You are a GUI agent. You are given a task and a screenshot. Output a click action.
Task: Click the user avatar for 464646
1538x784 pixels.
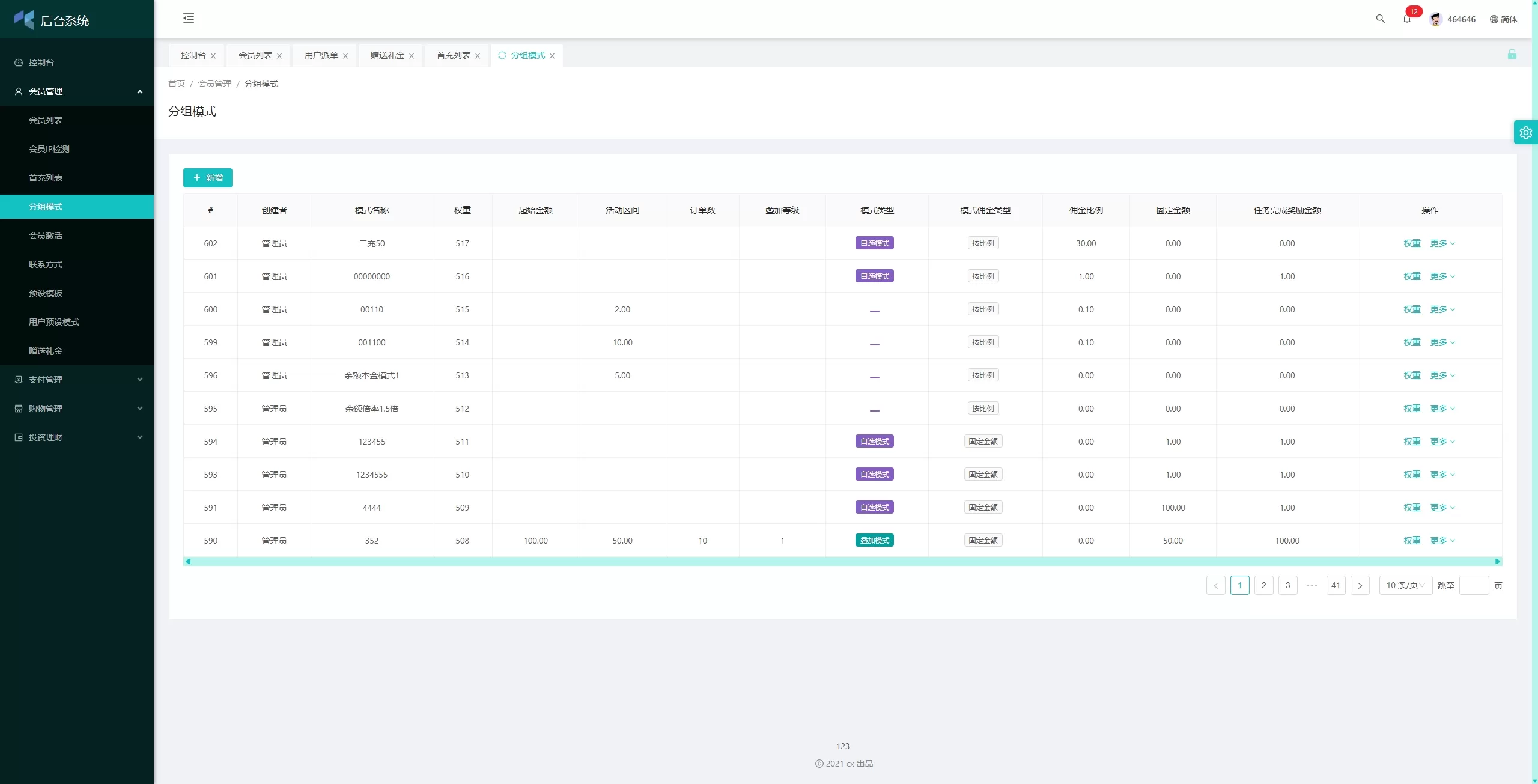(1435, 19)
